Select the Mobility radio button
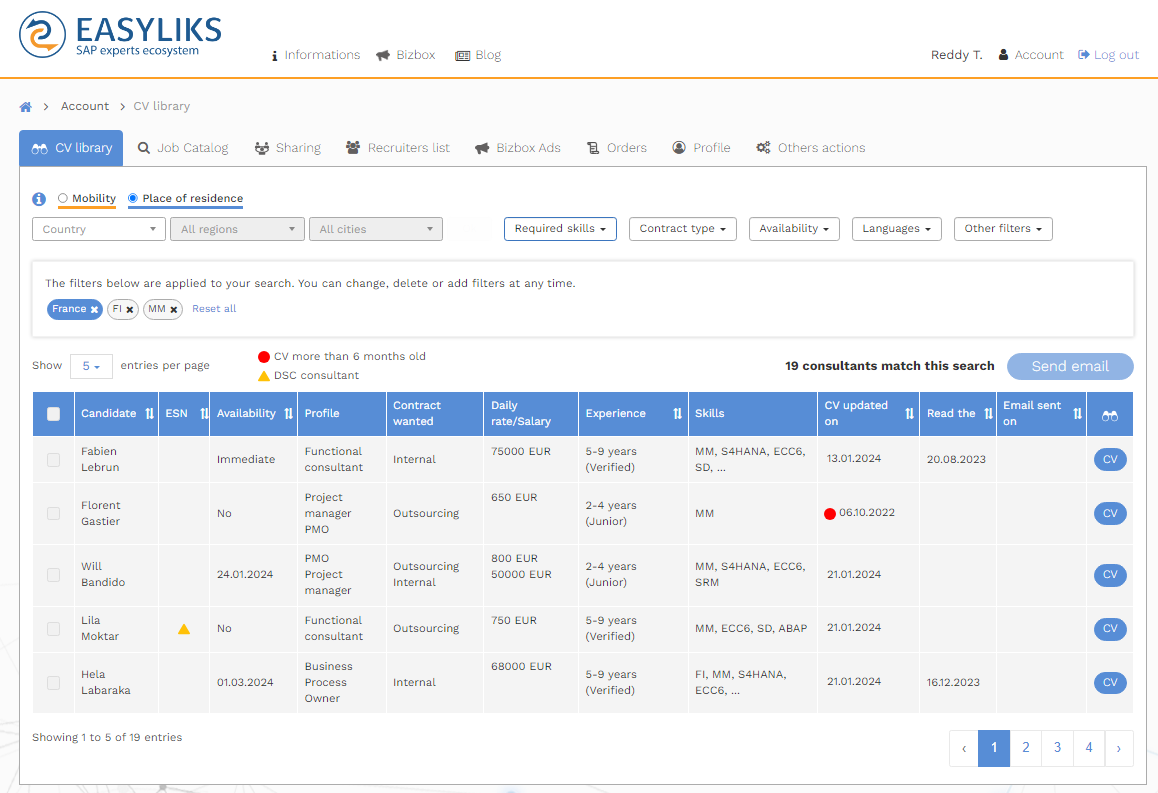The image size is (1158, 793). click(63, 199)
